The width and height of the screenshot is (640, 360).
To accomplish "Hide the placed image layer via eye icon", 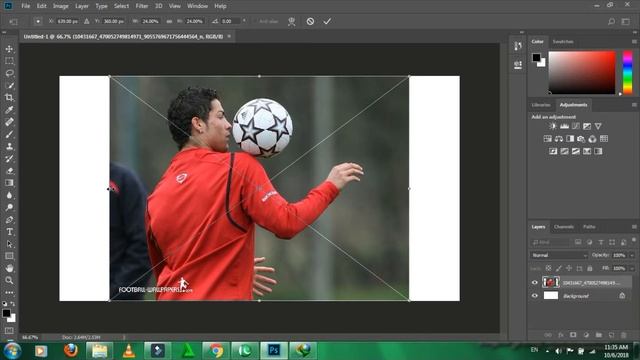I will tap(535, 282).
